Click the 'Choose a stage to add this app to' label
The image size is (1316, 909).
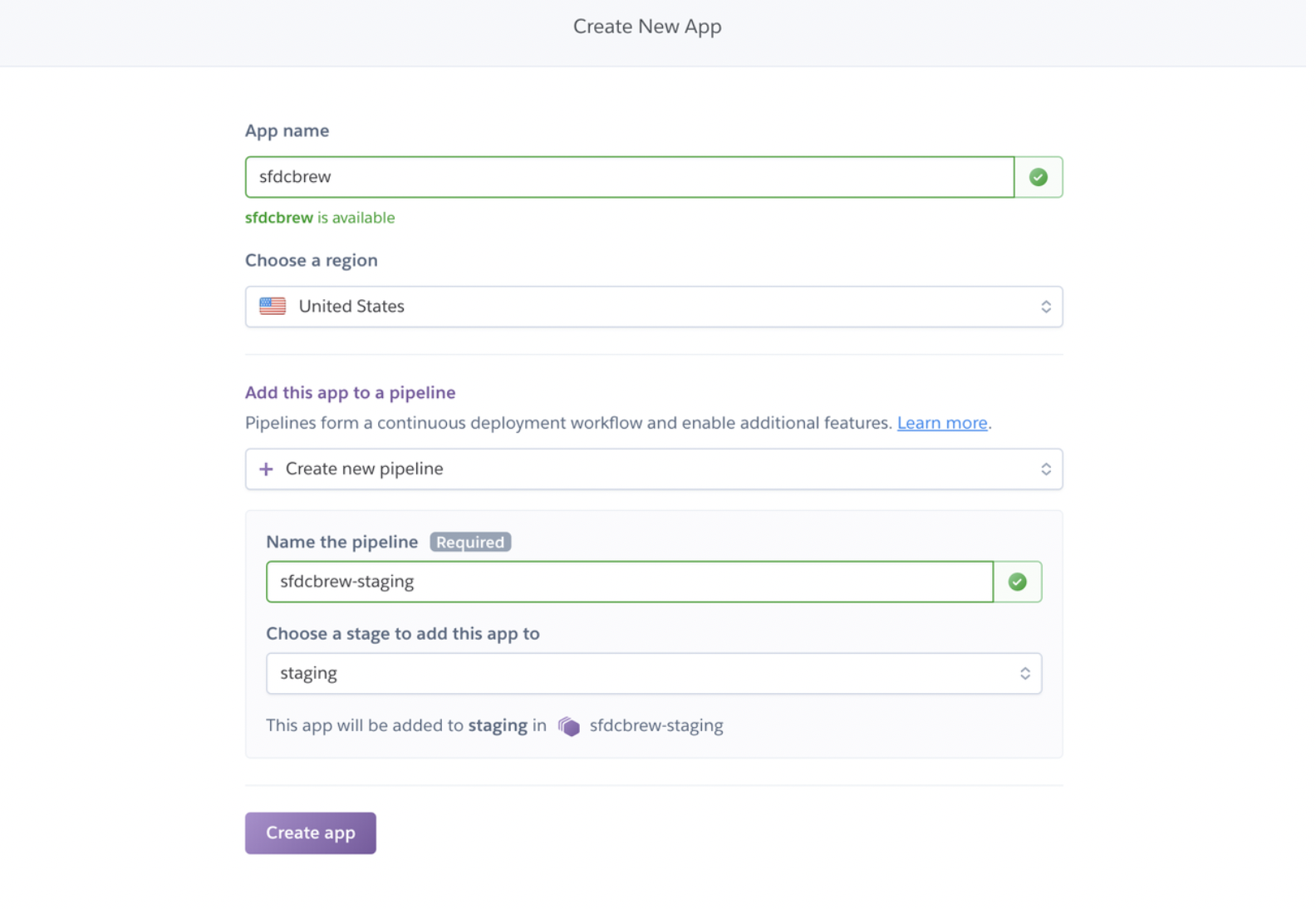(x=402, y=633)
